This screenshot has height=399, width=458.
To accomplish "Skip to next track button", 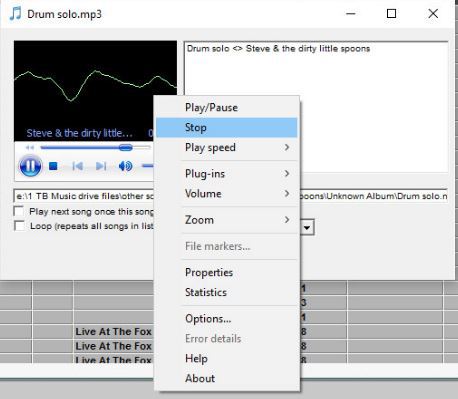I will [x=101, y=166].
